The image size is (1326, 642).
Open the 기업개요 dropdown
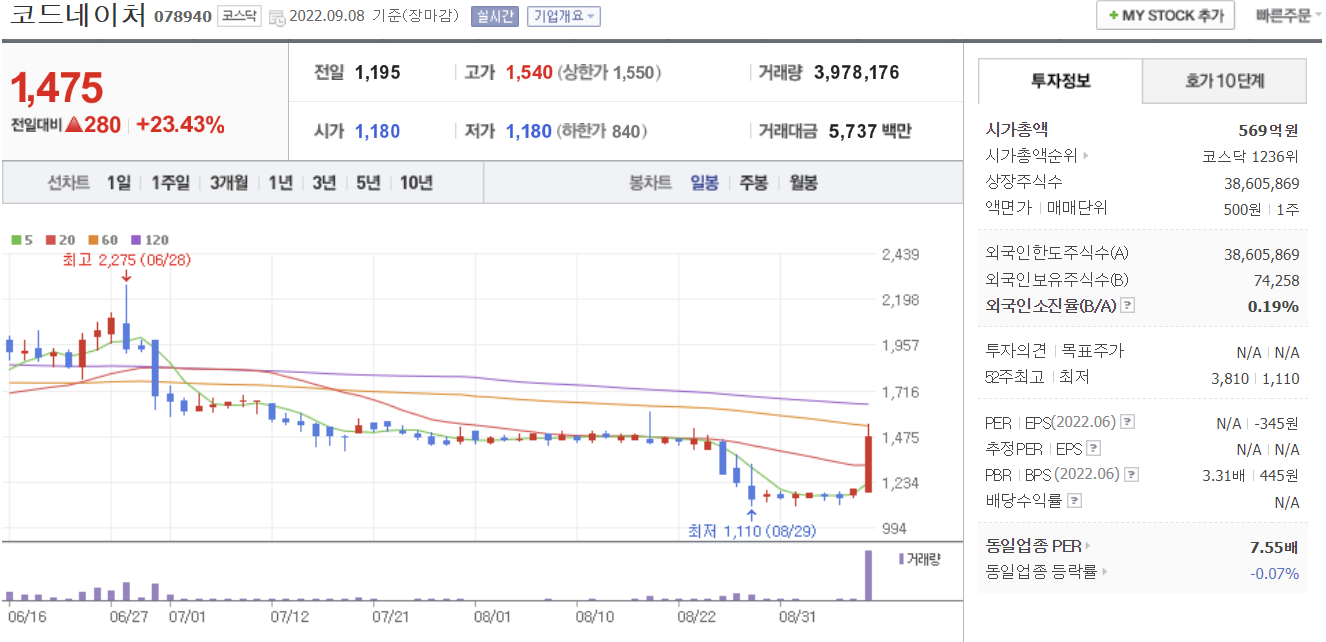click(x=566, y=17)
